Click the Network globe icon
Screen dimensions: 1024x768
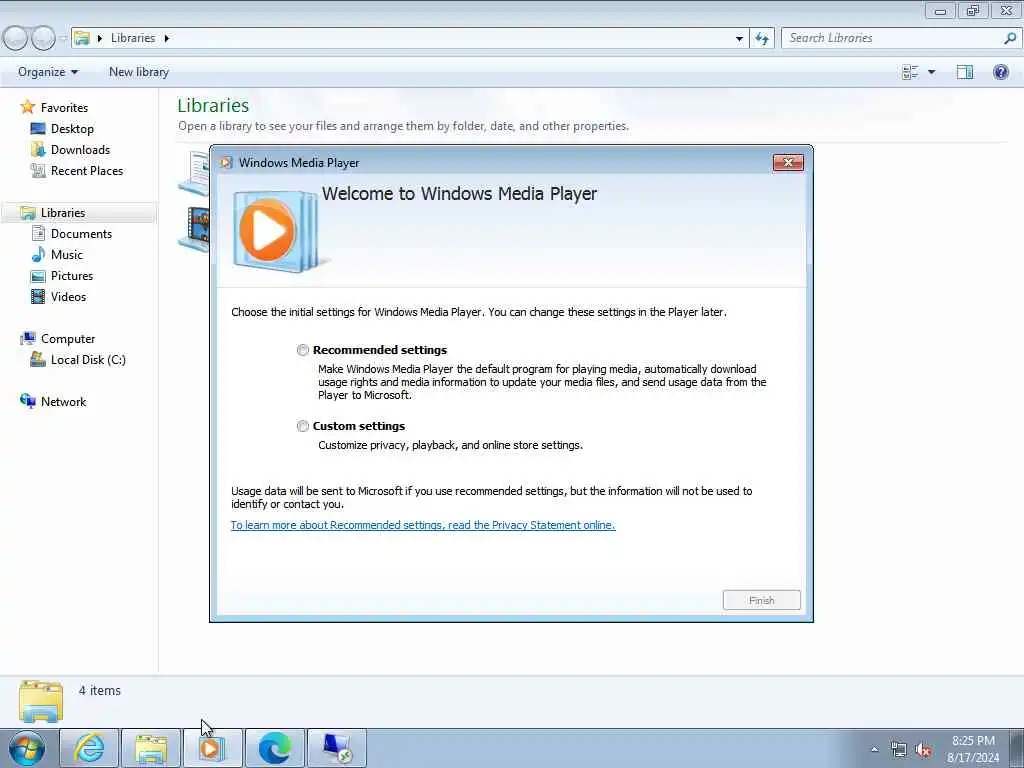point(27,401)
